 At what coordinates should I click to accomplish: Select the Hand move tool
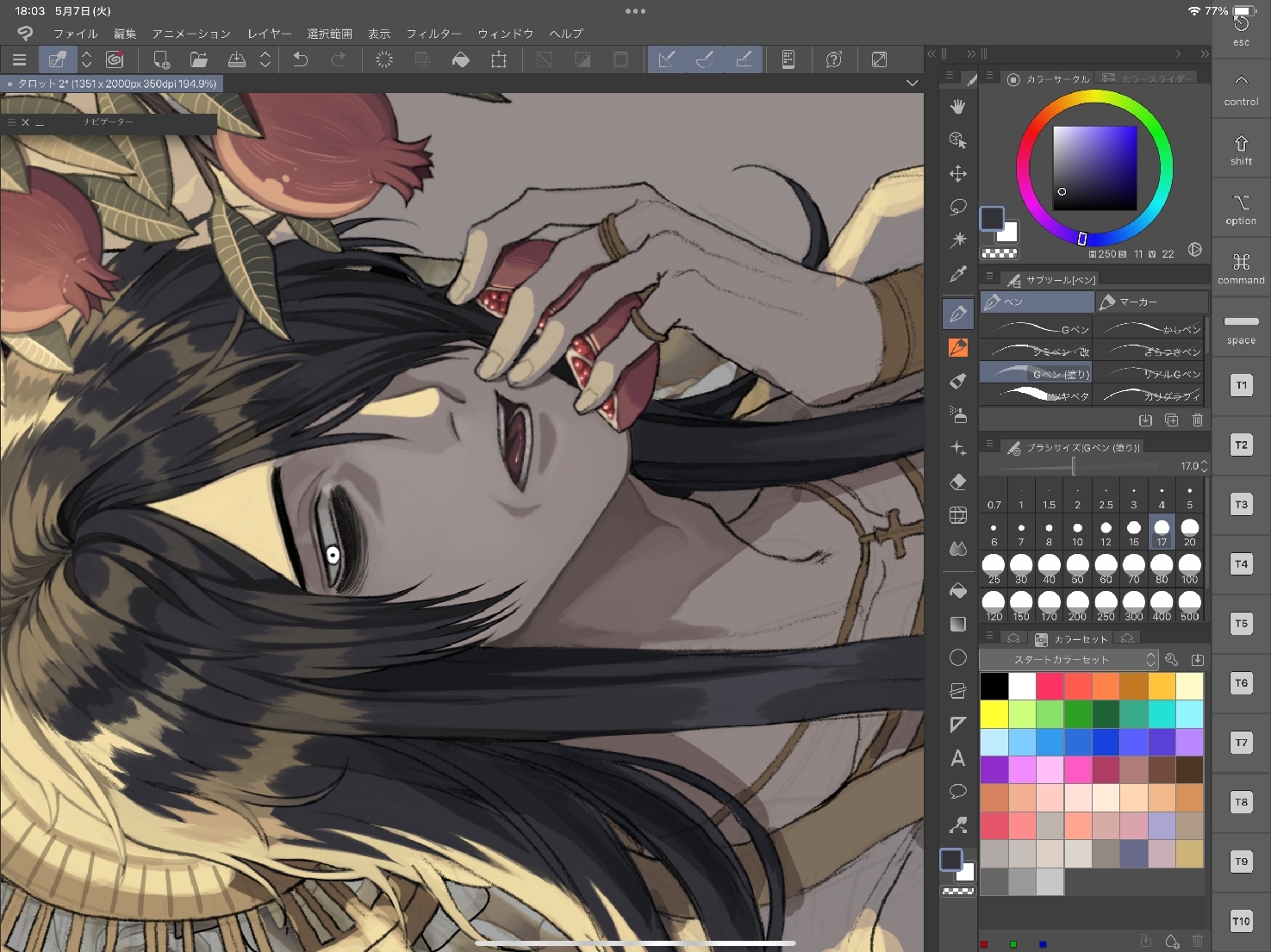point(957,107)
